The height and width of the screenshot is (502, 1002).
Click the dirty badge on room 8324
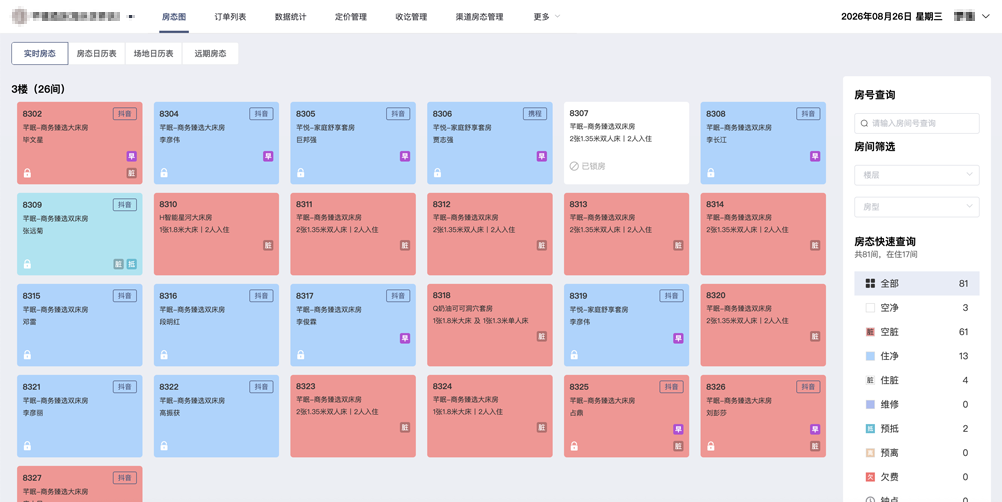(x=541, y=427)
